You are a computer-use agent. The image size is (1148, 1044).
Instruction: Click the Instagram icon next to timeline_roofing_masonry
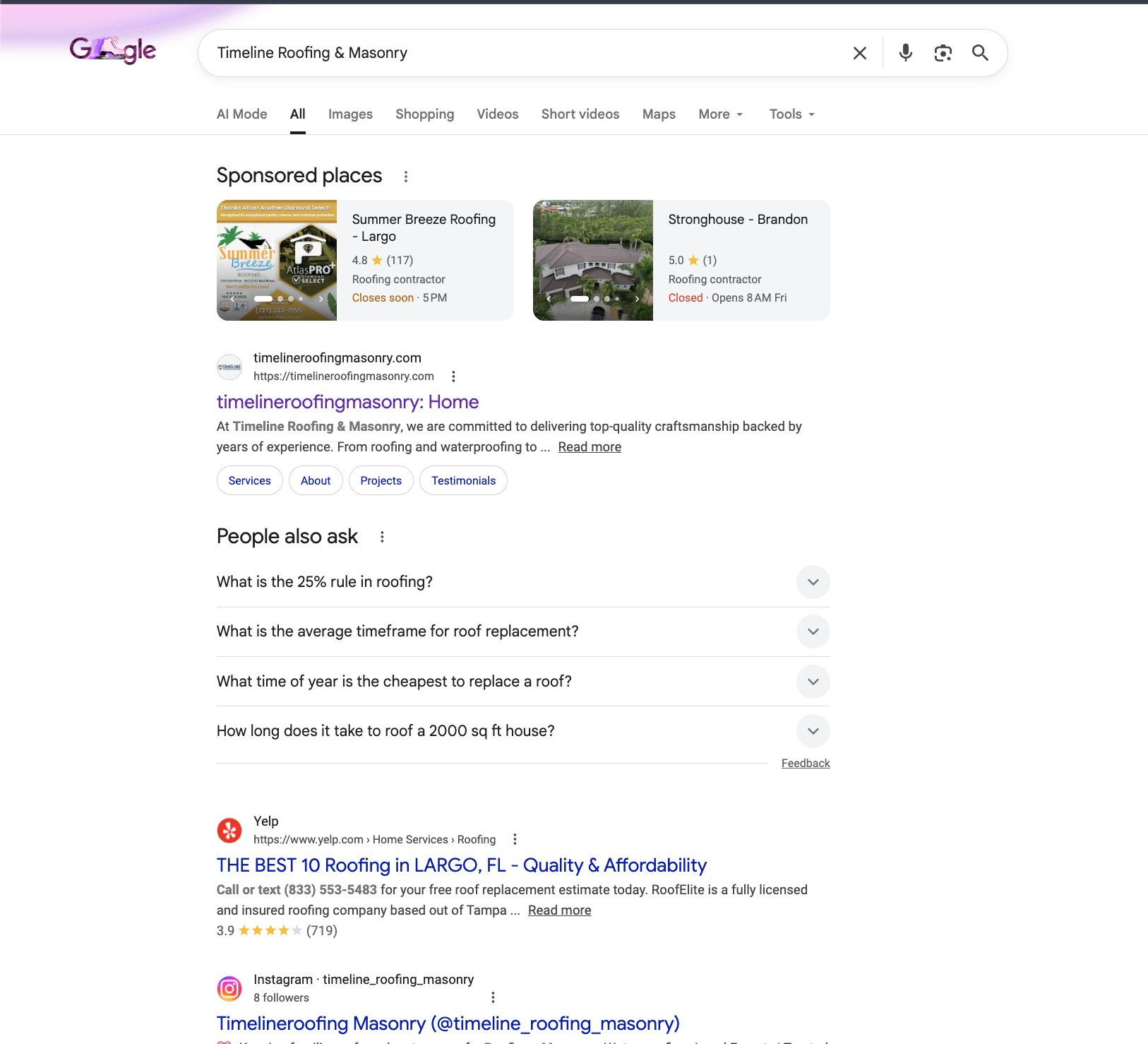point(229,987)
